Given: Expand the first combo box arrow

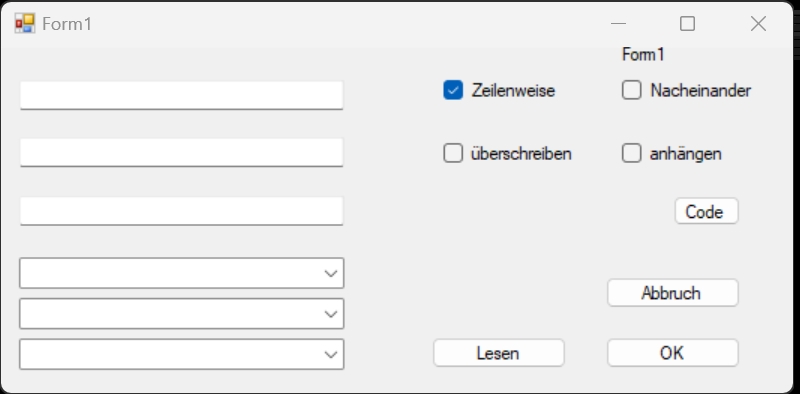Looking at the screenshot, I should (331, 274).
